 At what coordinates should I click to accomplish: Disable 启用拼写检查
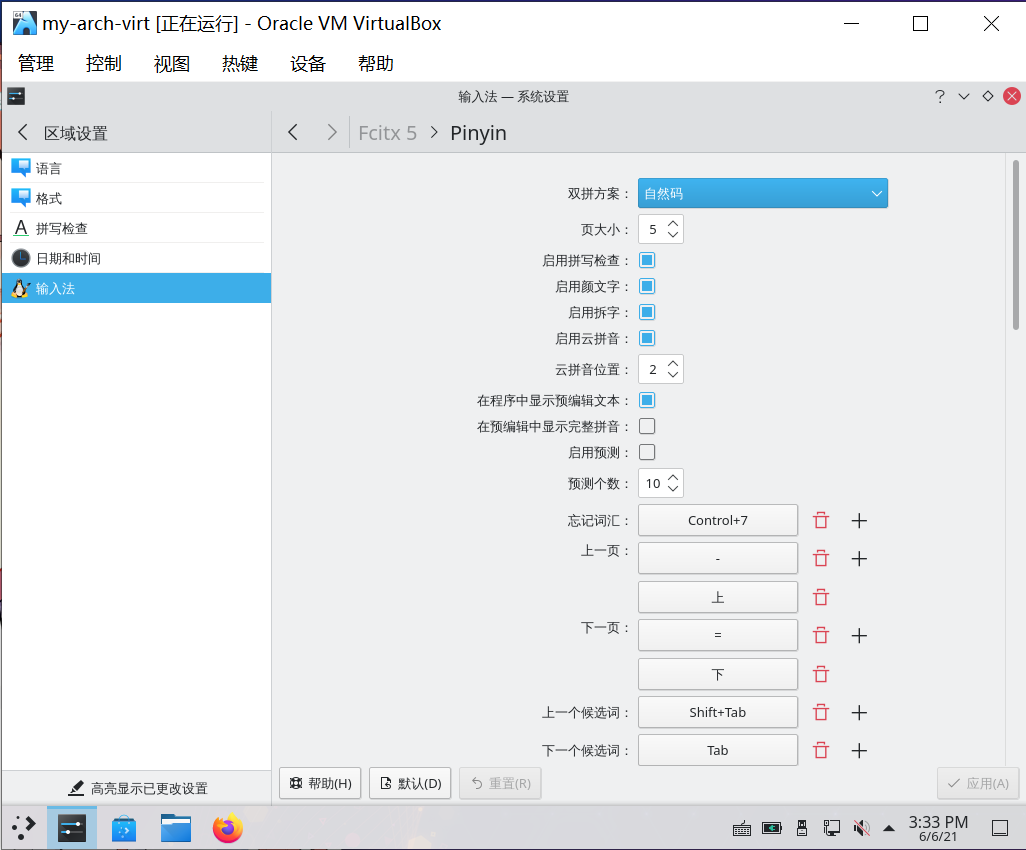tap(646, 260)
